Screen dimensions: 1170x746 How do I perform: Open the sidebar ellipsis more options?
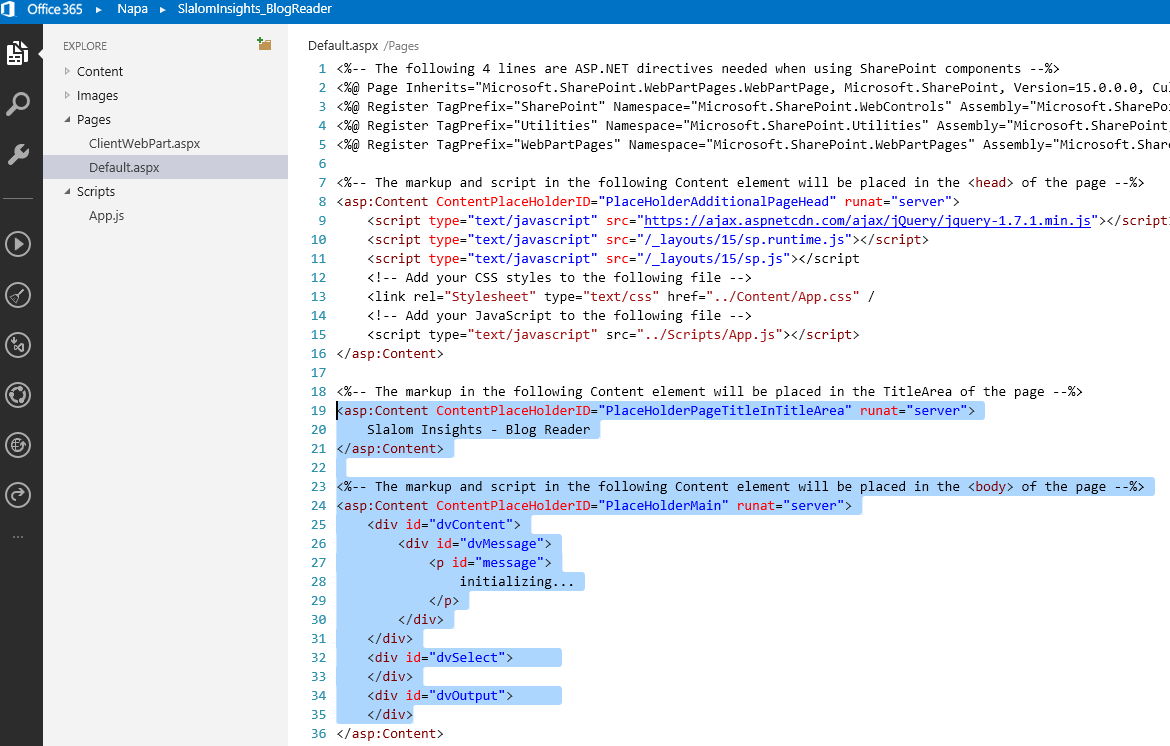click(18, 537)
